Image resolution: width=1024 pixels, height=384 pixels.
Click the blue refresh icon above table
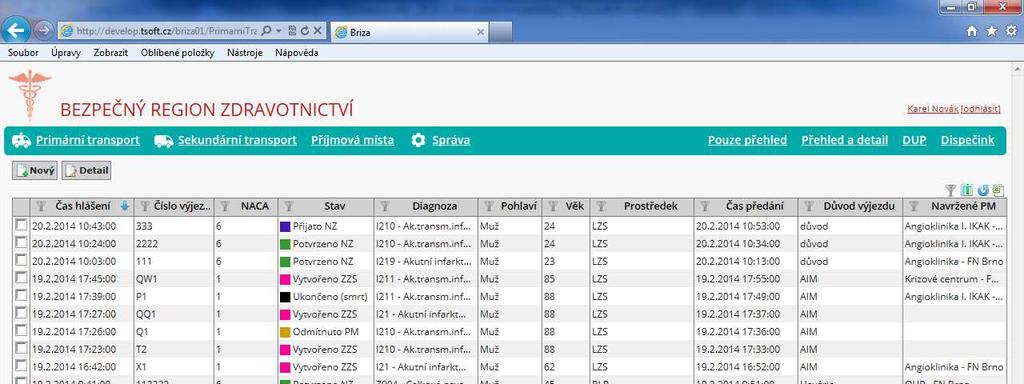point(984,190)
